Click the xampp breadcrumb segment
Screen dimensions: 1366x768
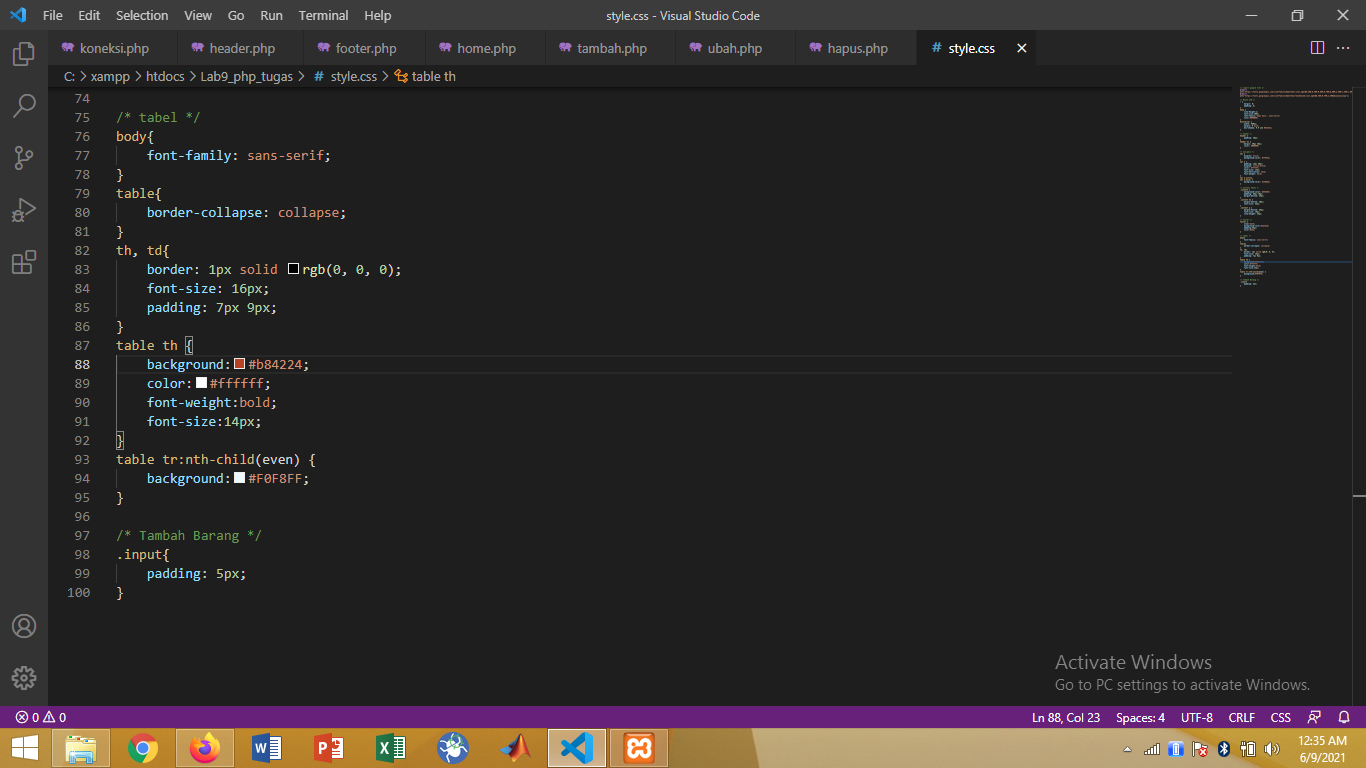coord(110,76)
